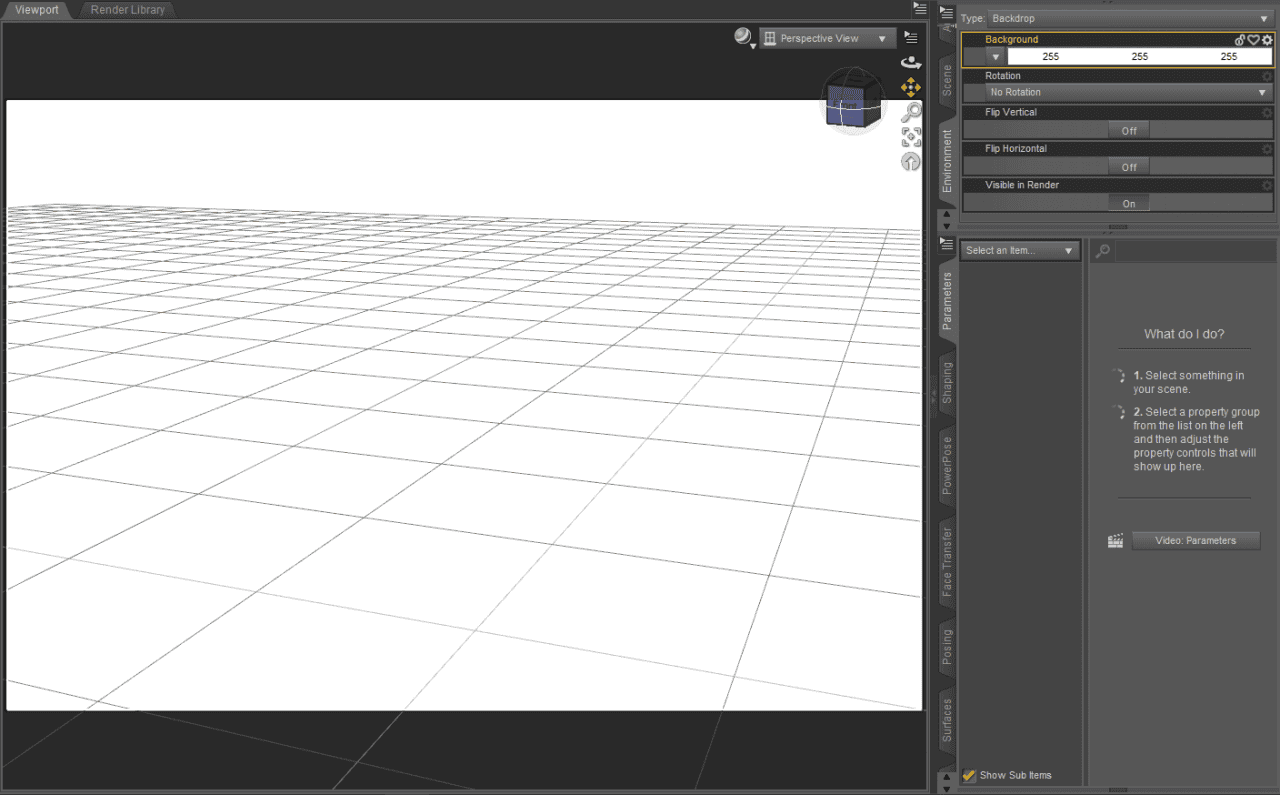Screen dimensions: 1280x795
Task: Click the Video: Parameters button
Action: (x=1196, y=540)
